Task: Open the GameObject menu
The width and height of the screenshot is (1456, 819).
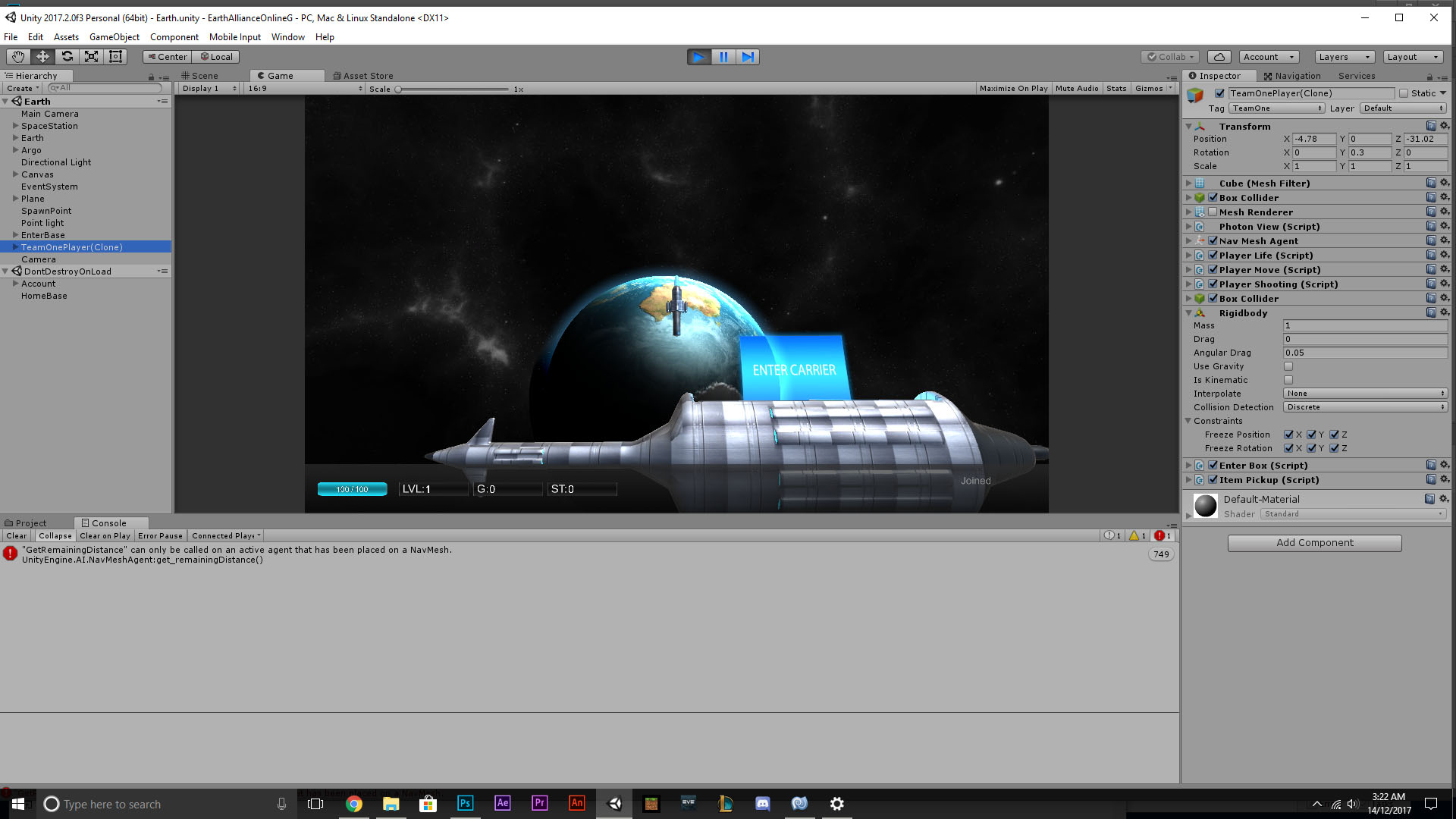Action: tap(114, 37)
